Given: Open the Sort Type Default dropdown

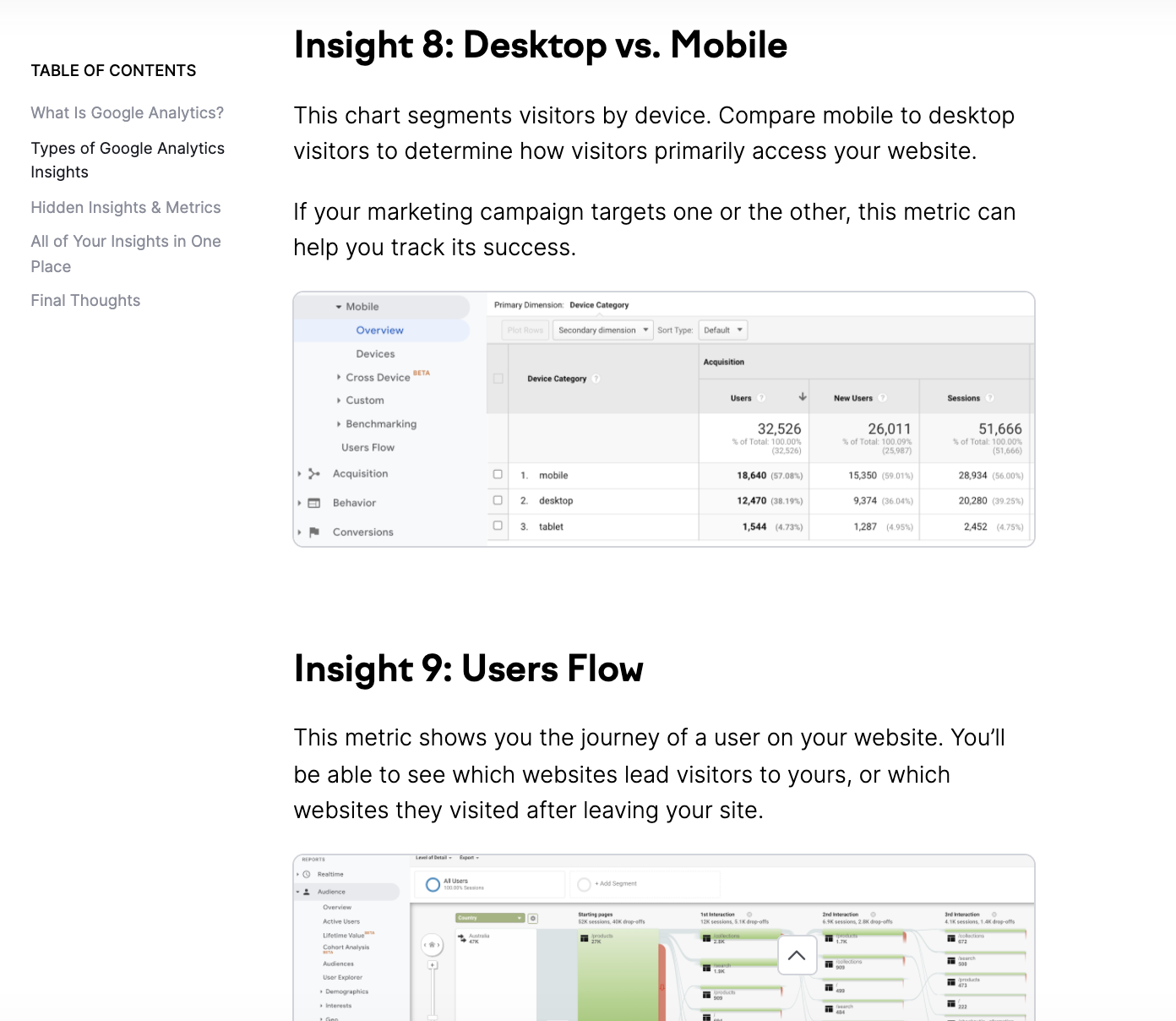Looking at the screenshot, I should (723, 330).
